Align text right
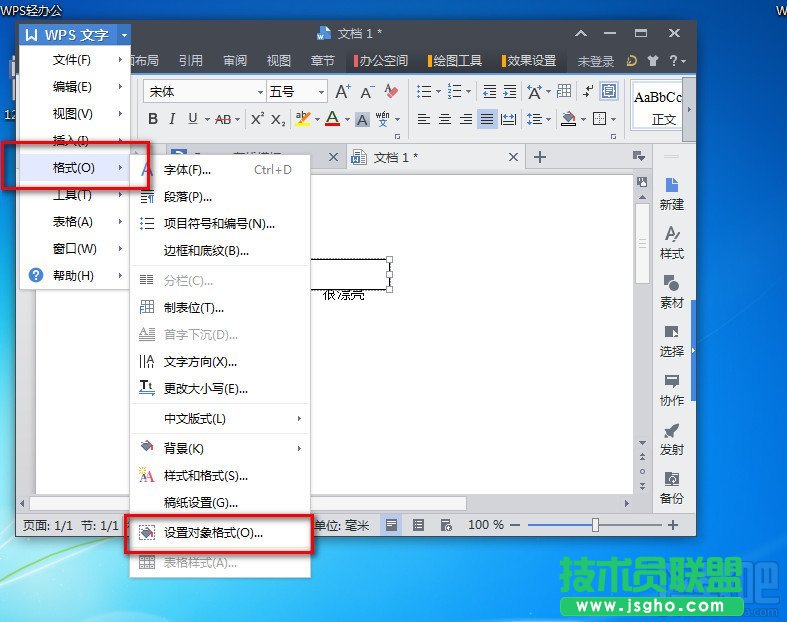Screen dimensions: 787x622 tap(466, 119)
